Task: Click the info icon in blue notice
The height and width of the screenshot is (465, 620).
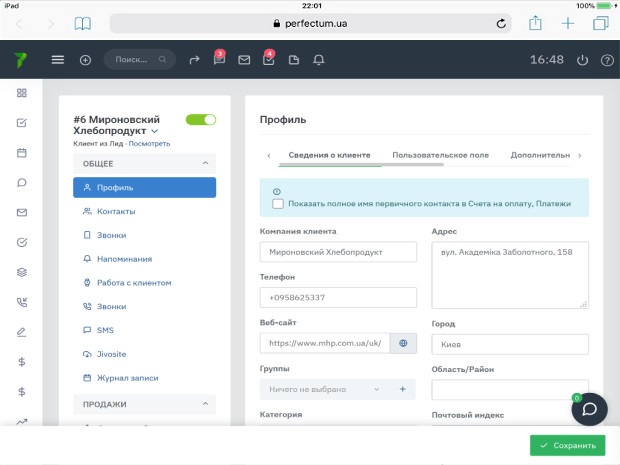Action: (x=277, y=191)
